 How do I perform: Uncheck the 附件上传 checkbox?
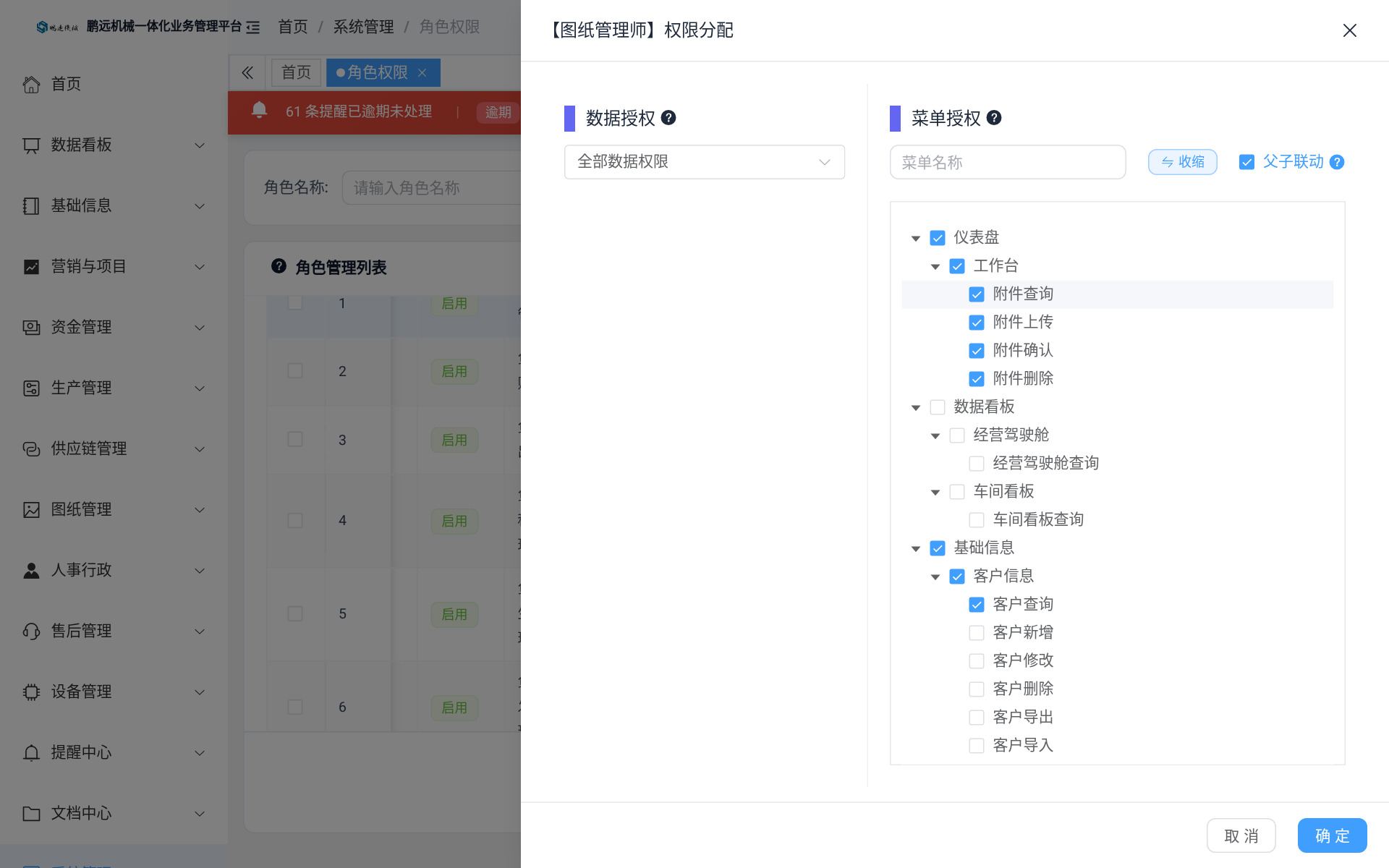point(977,323)
